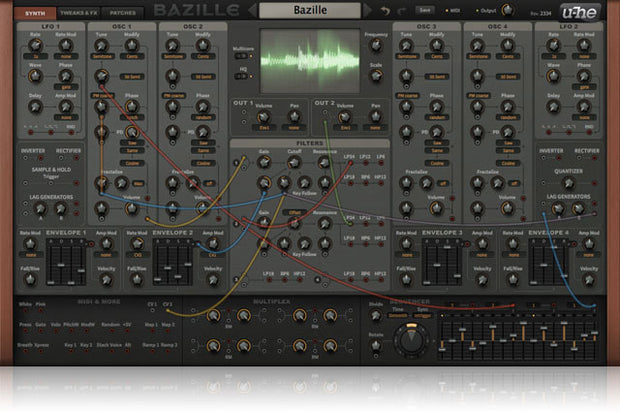Click the filter 1 Resonance knob
Screen dimensions: 620x412
[324, 163]
